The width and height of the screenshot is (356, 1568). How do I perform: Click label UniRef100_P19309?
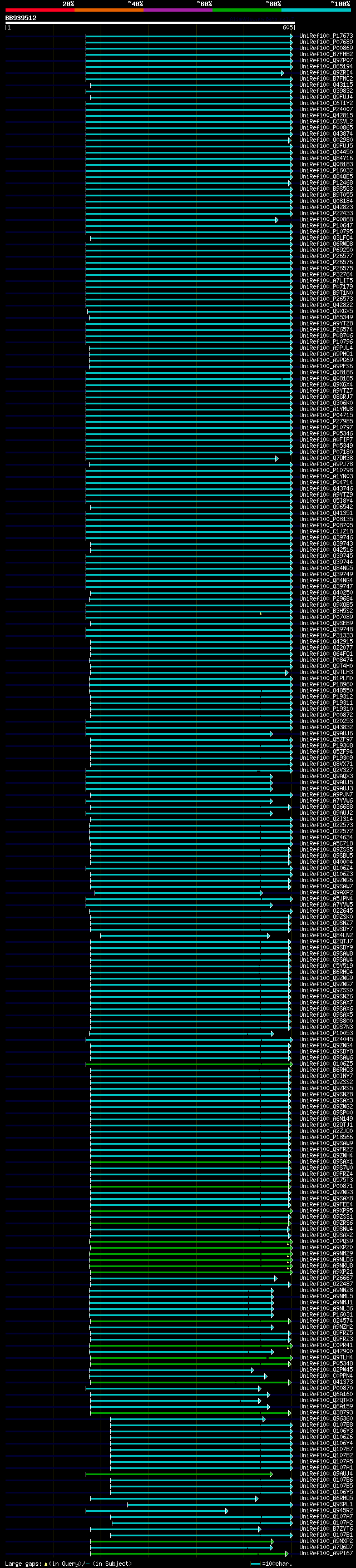click(325, 758)
